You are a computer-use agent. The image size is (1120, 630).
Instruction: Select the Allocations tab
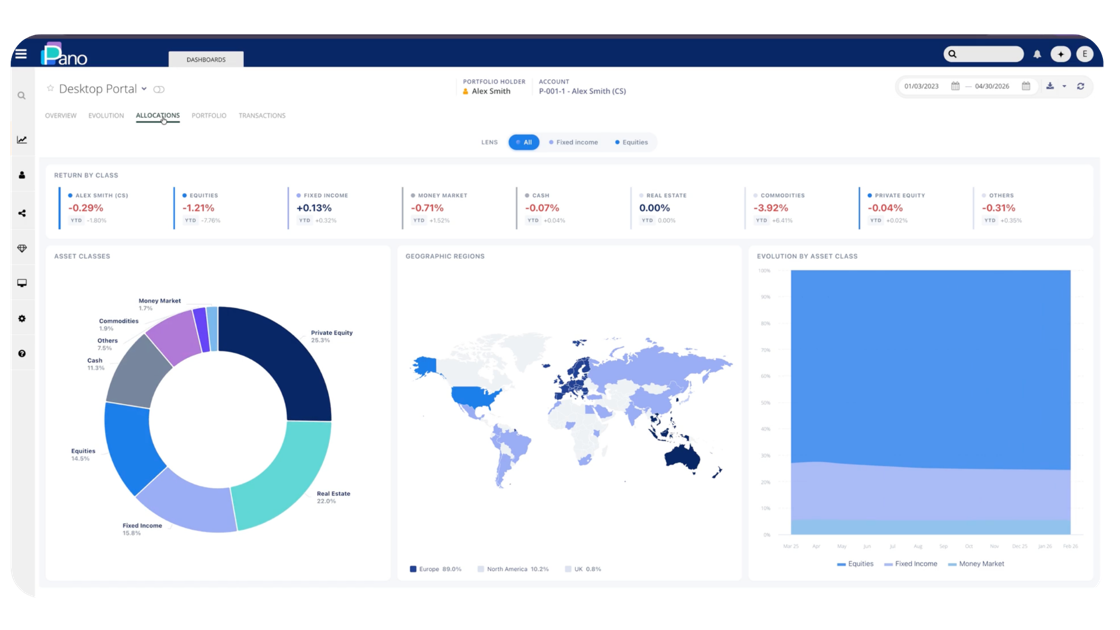[158, 116]
